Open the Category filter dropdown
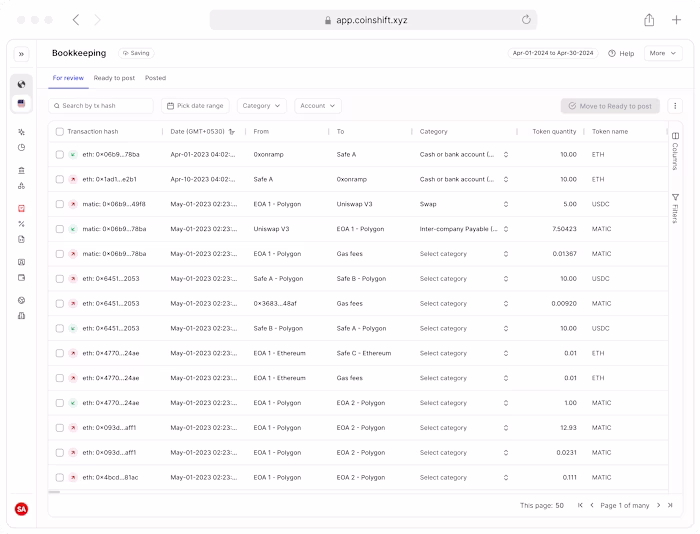 [262, 106]
